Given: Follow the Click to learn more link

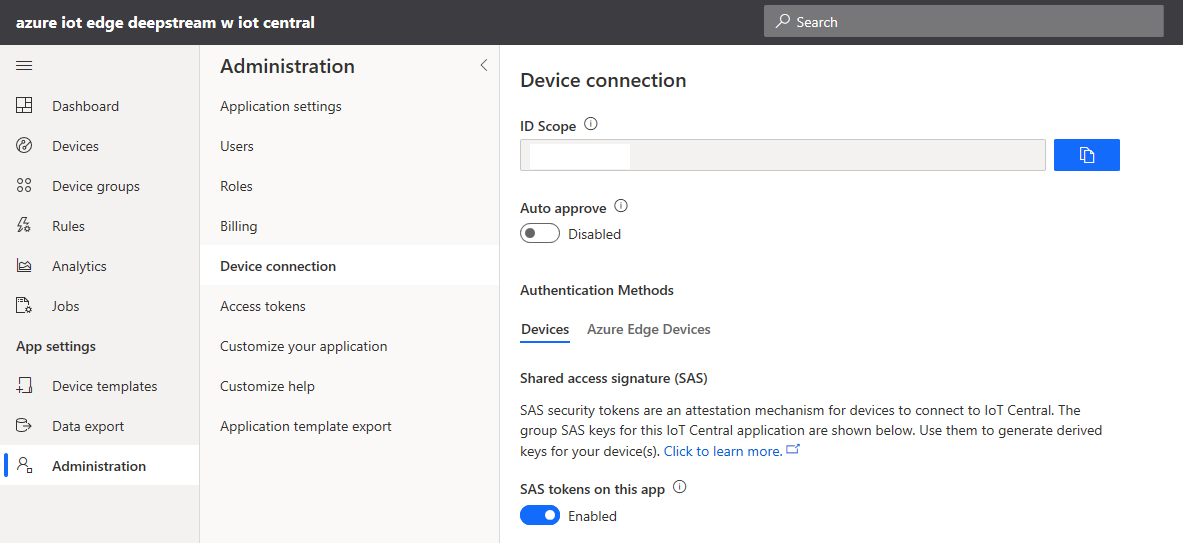Looking at the screenshot, I should 723,451.
